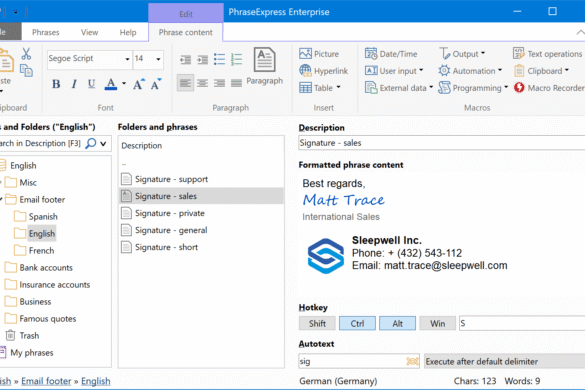Click the search magnifier icon
The width and height of the screenshot is (585, 390).
tap(91, 143)
